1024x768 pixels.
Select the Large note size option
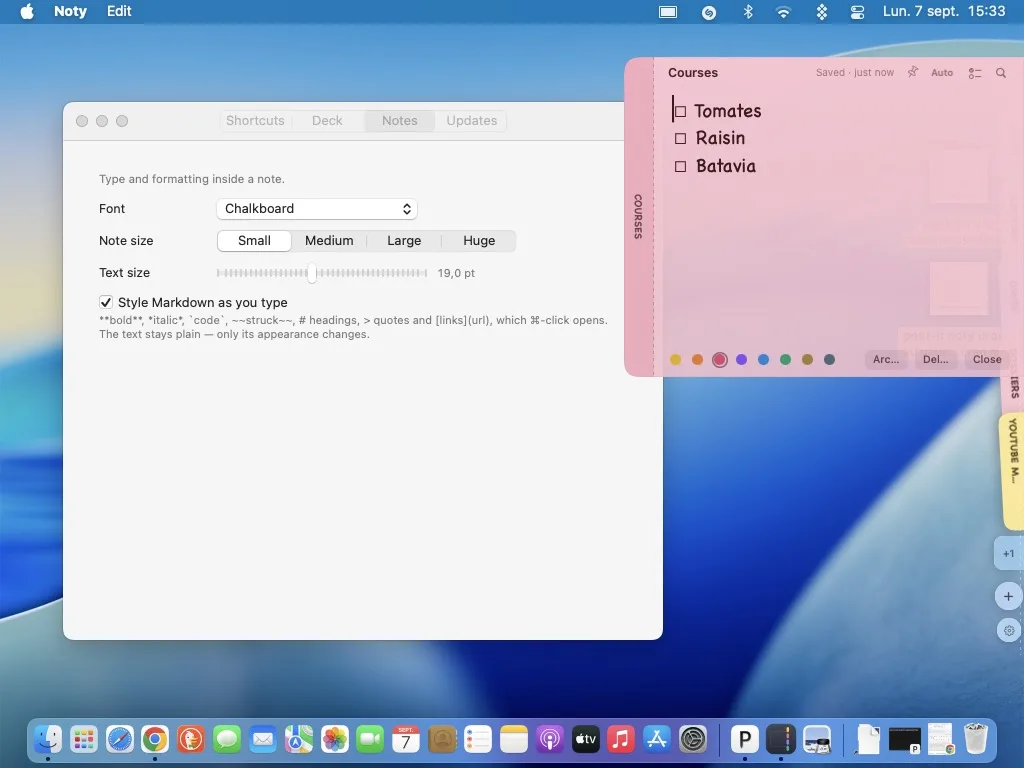404,240
